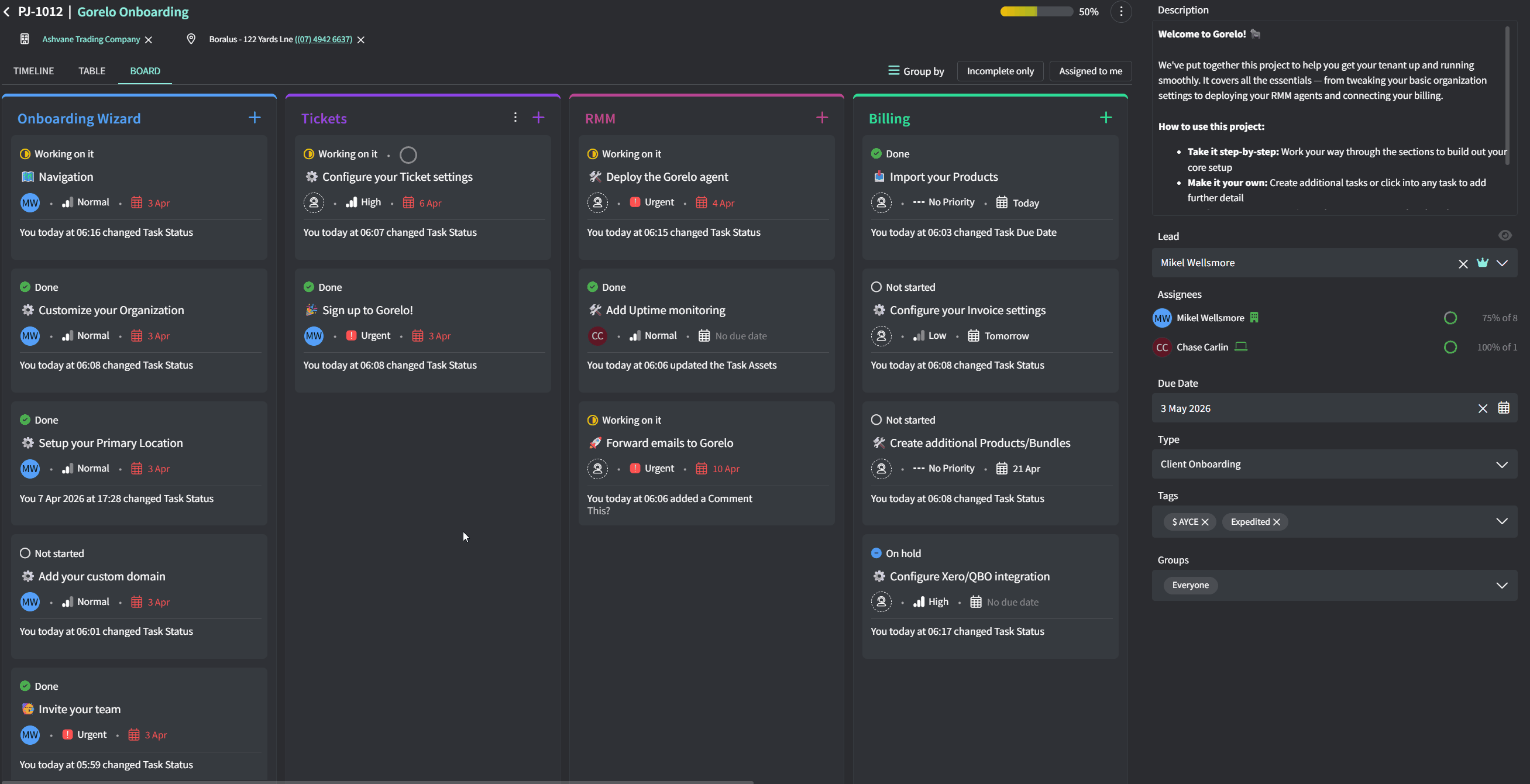This screenshot has width=1530, height=784.
Task: Add a task to the Onboarding Wizard column
Action: pos(254,118)
